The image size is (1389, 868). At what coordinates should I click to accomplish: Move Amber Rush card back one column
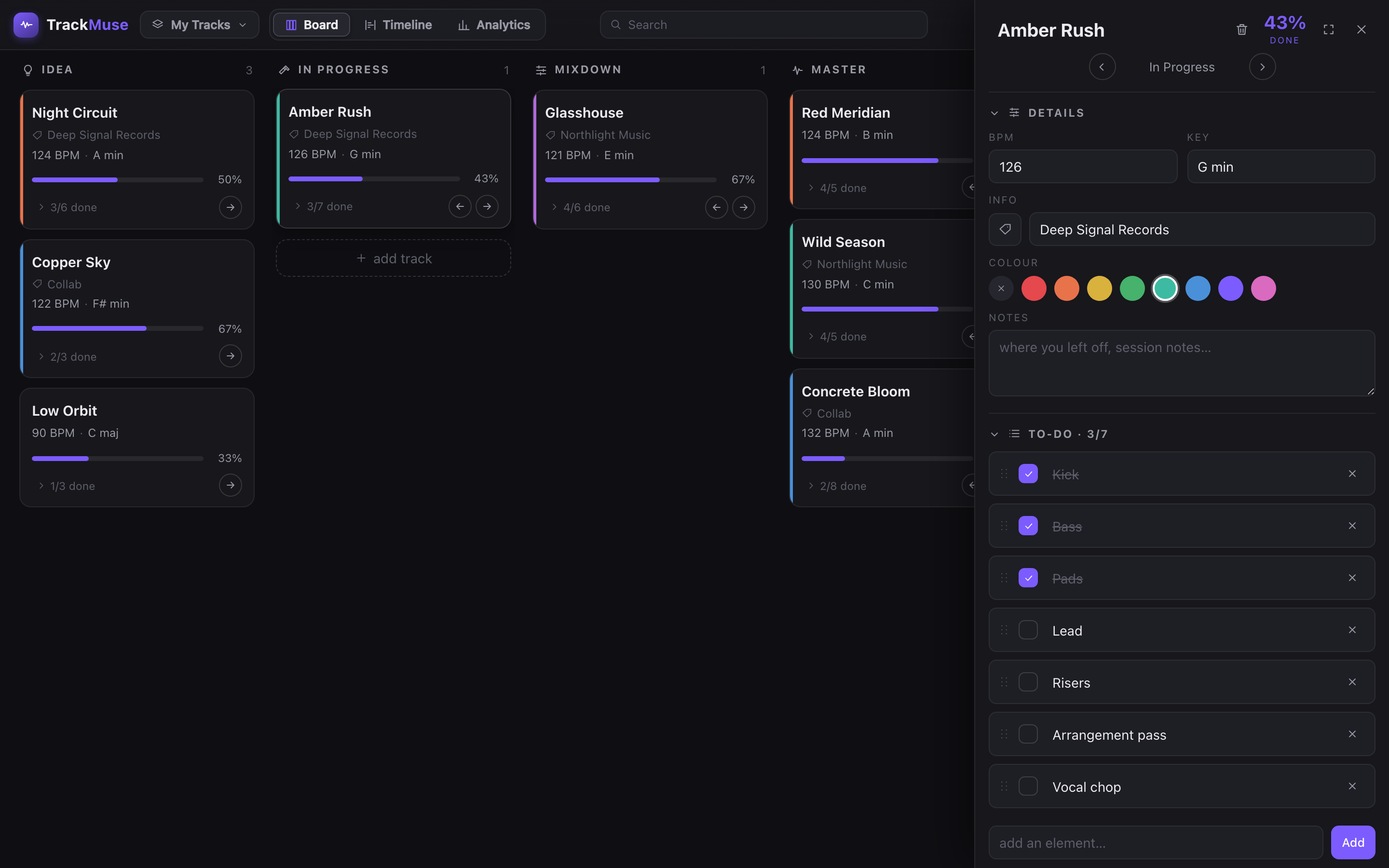click(x=460, y=206)
